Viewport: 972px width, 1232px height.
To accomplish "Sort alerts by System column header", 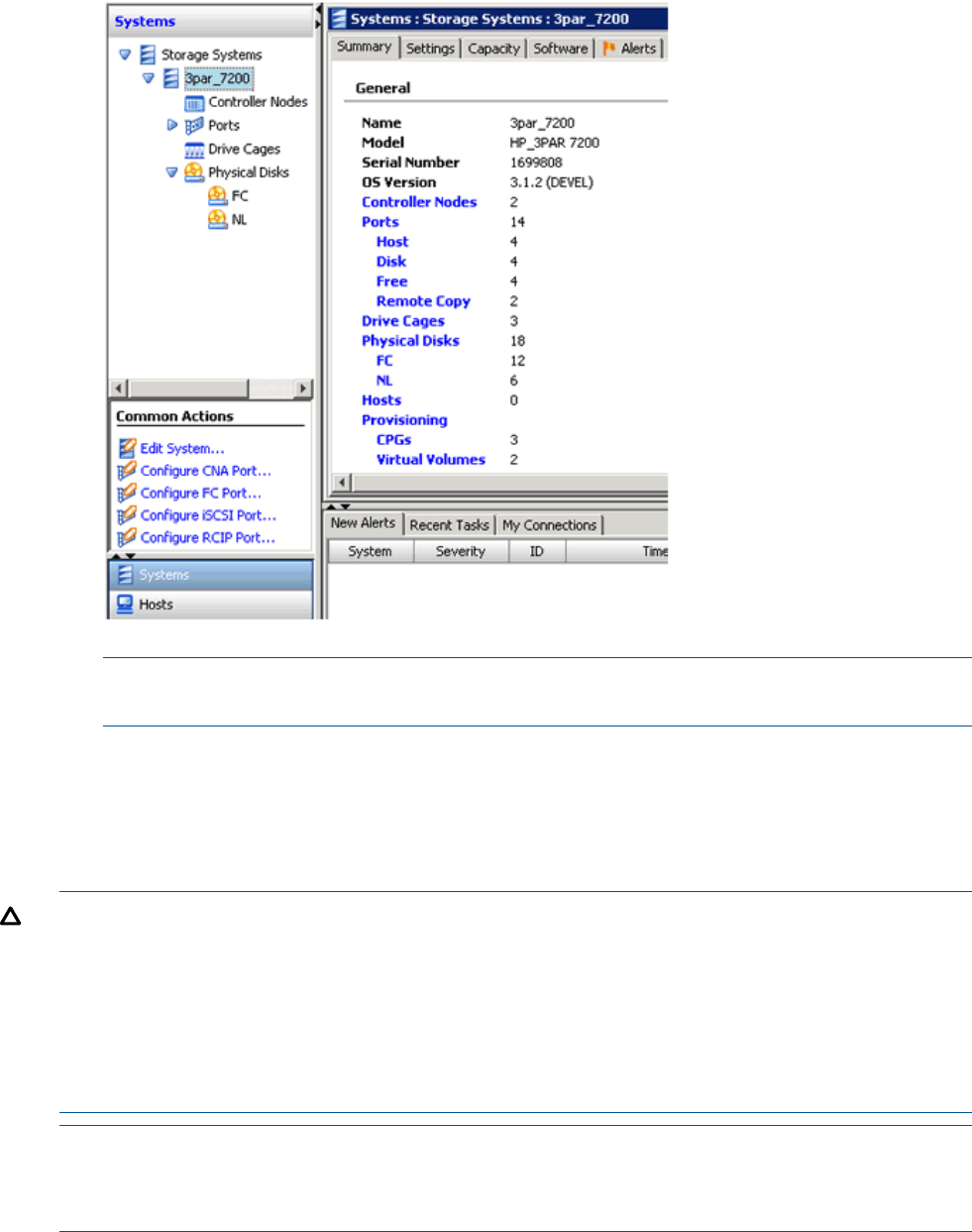I will (370, 552).
